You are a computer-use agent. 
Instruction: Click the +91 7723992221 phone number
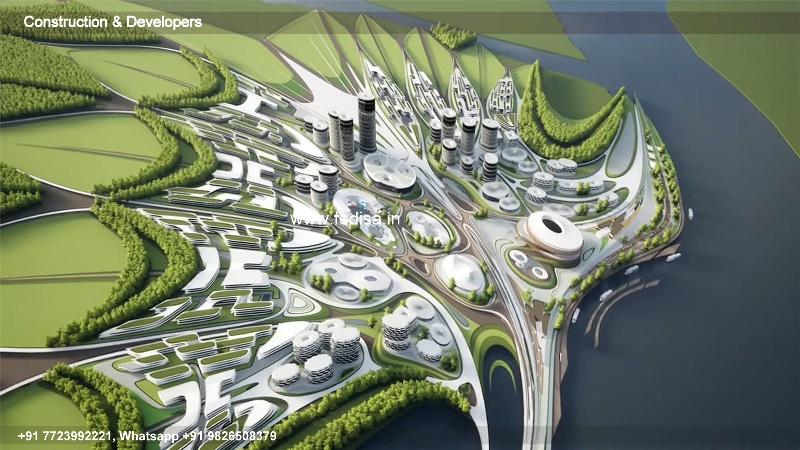[x=67, y=436]
